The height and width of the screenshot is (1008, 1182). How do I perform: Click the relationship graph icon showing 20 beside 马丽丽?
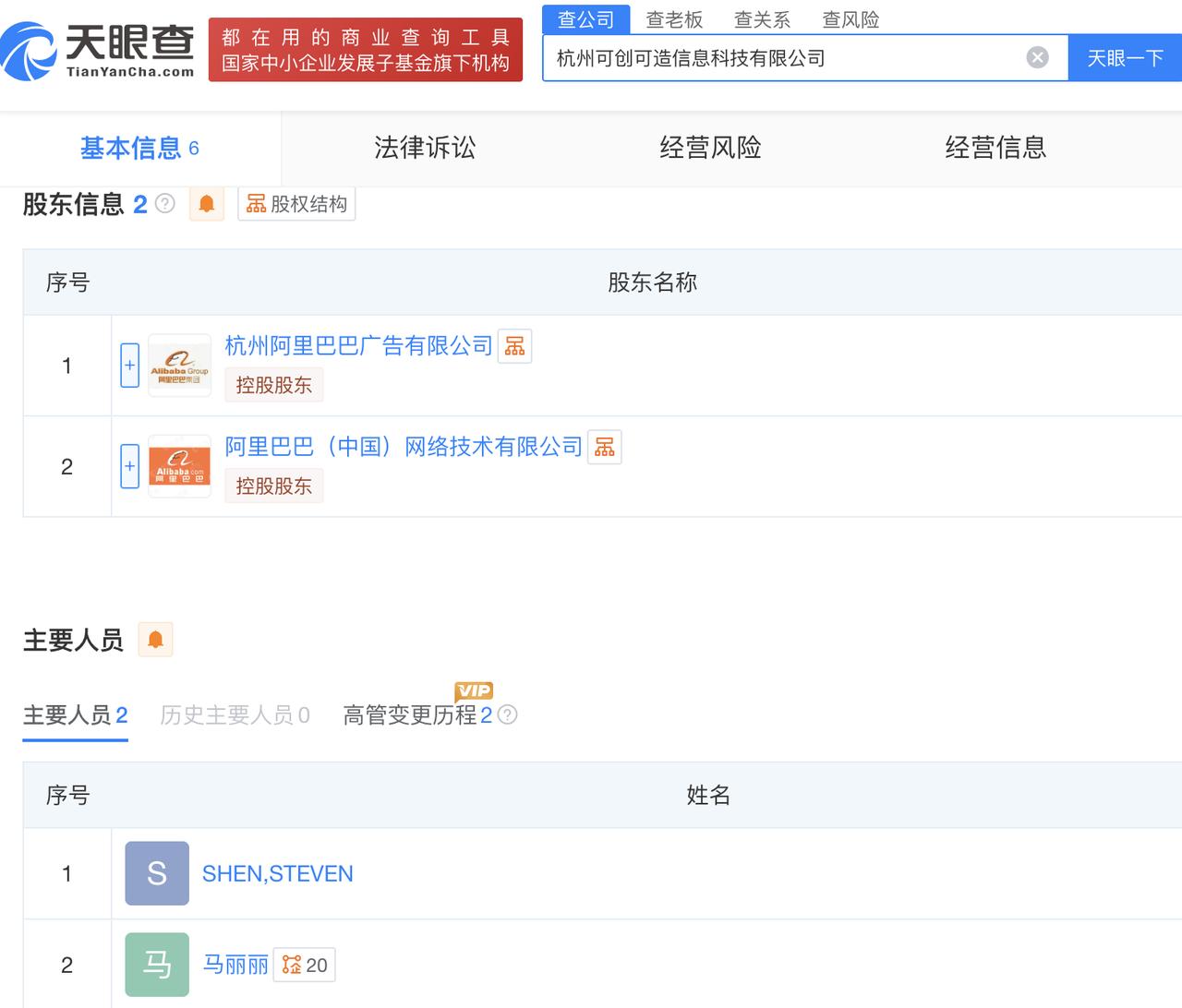(304, 964)
